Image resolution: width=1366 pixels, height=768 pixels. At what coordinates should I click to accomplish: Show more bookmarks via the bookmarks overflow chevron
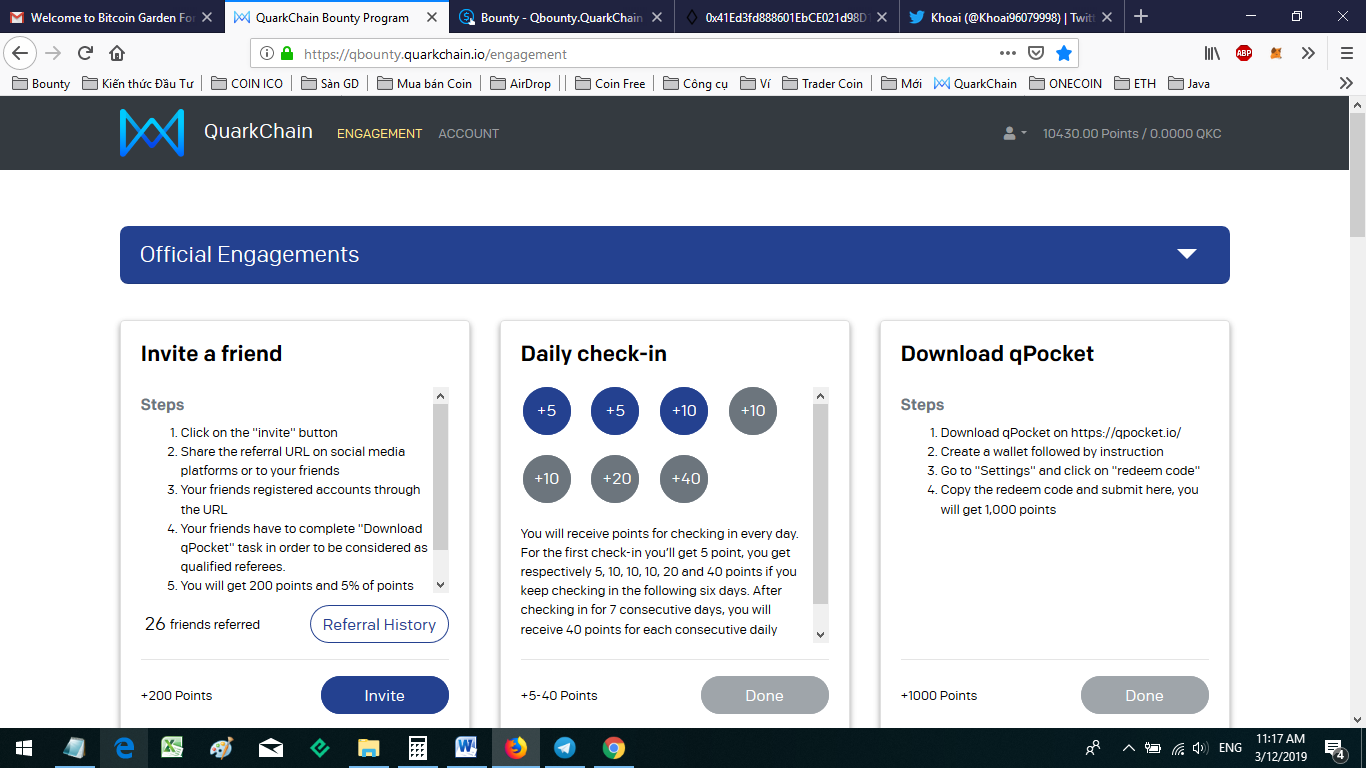[x=1346, y=84]
